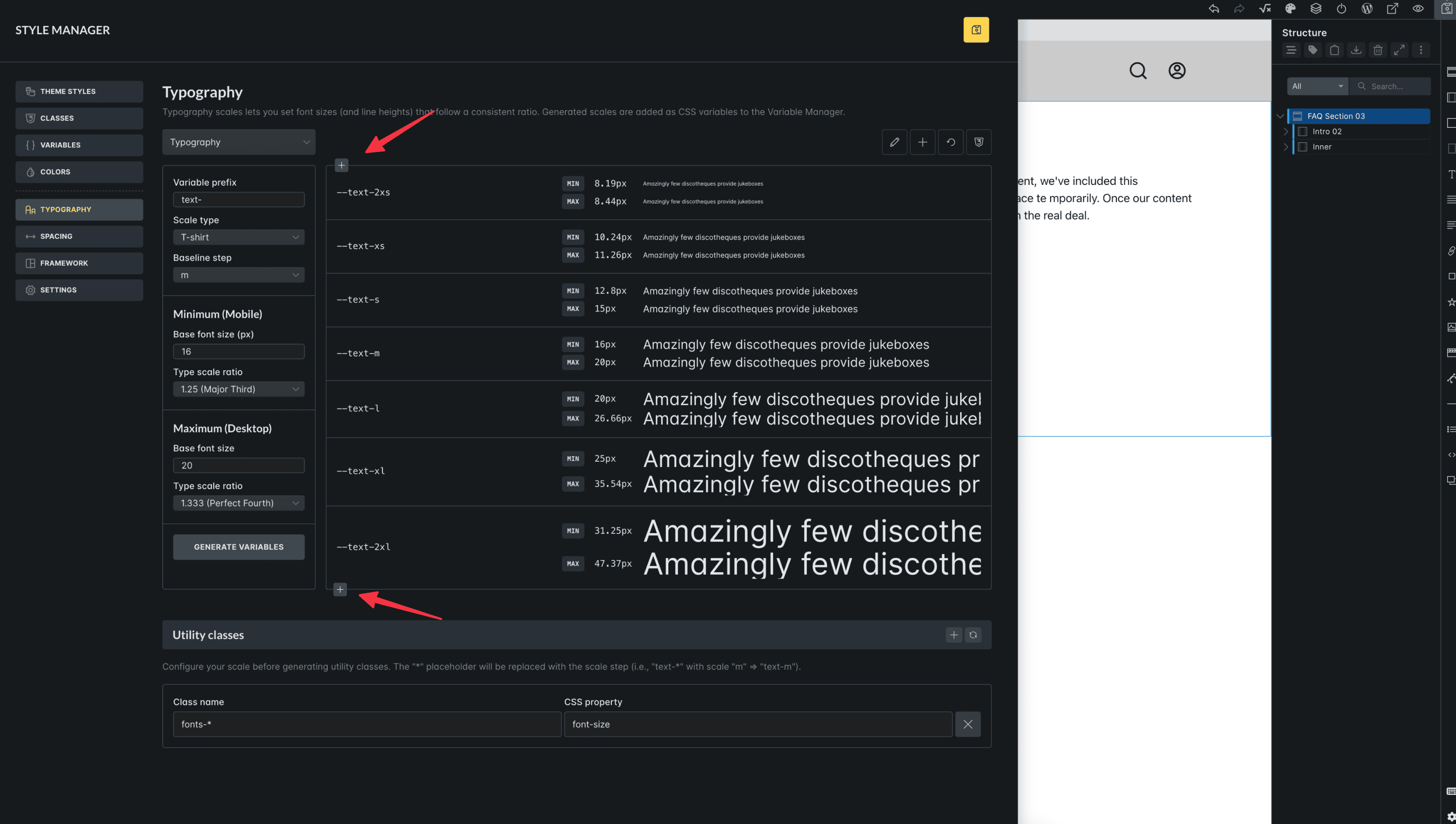
Task: Click the Generate Variables button
Action: pyautogui.click(x=238, y=547)
